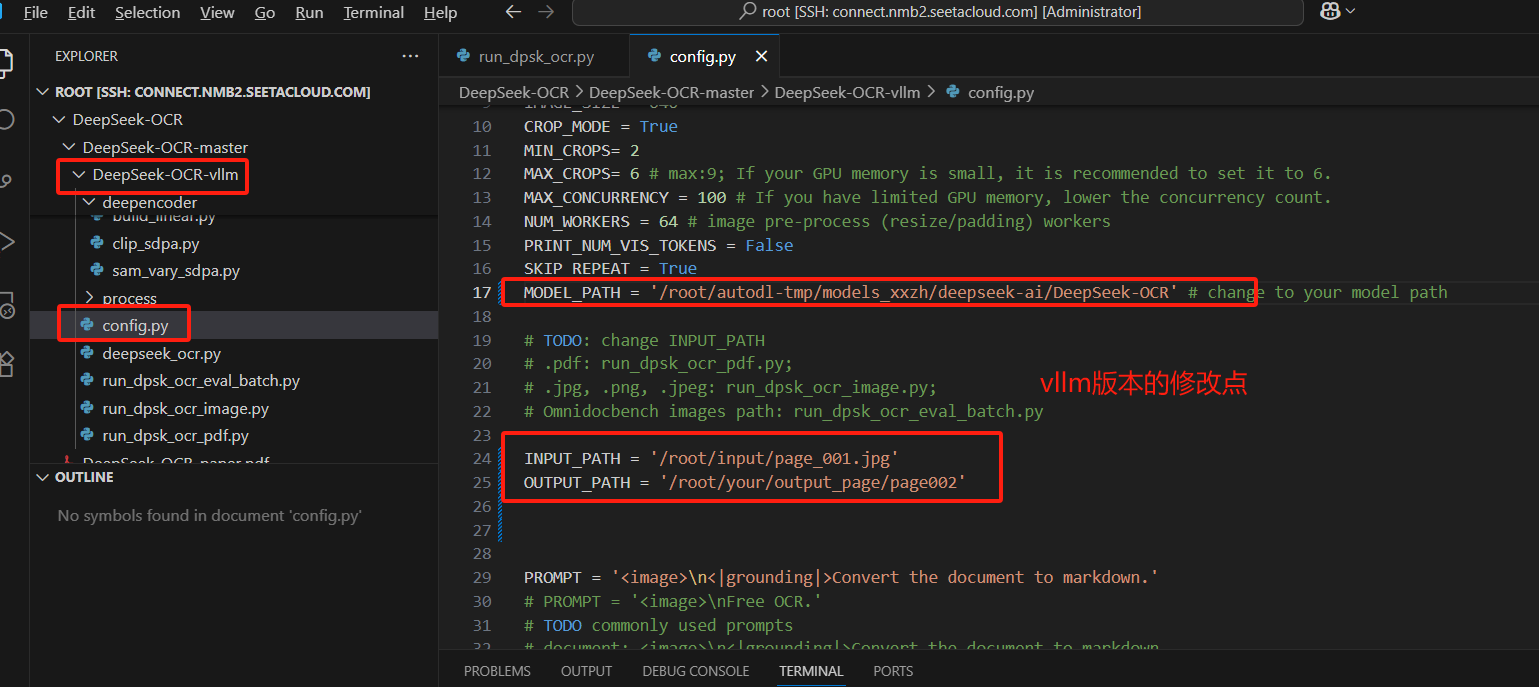Open sam_vary_sdpa.py in the explorer
This screenshot has width=1539, height=687.
[x=176, y=271]
